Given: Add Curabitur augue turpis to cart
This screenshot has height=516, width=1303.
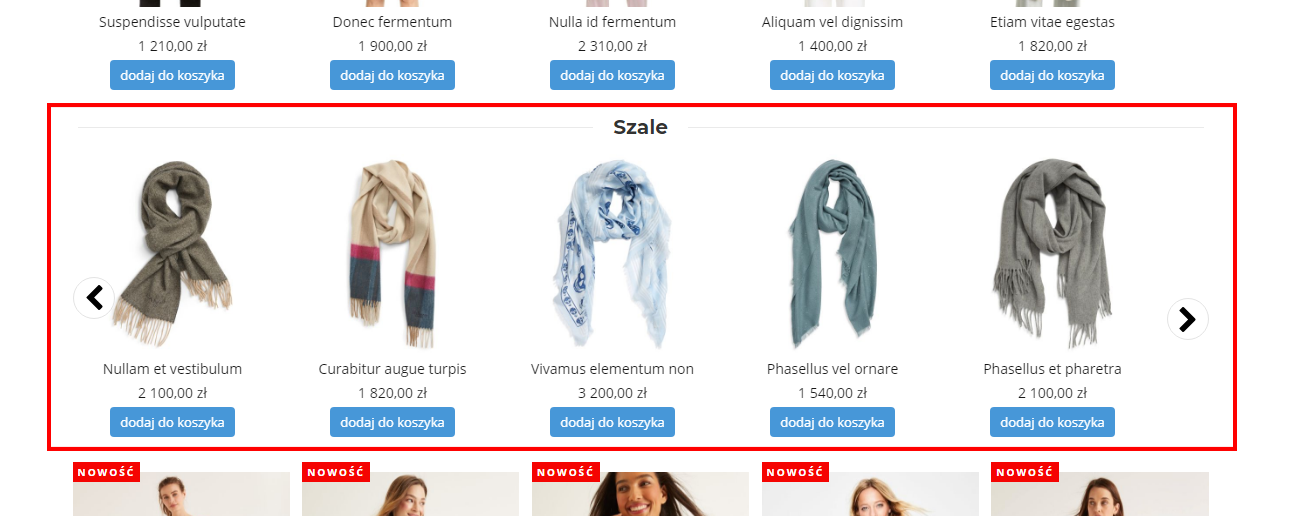Looking at the screenshot, I should click(x=392, y=422).
